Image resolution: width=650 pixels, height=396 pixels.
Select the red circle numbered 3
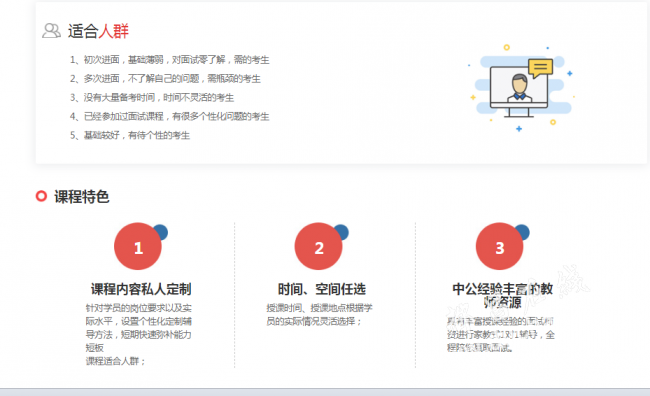point(500,246)
